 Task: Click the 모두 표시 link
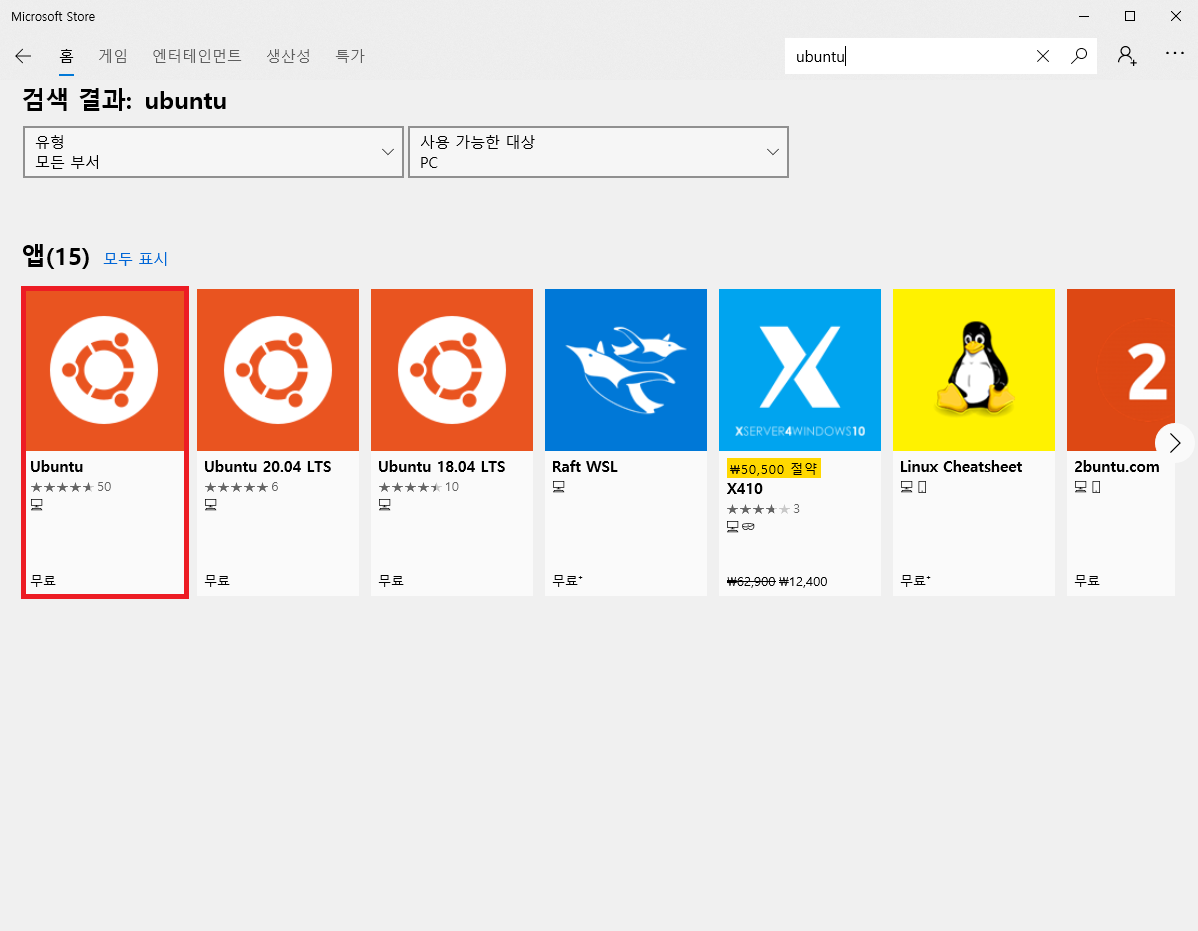coord(135,259)
